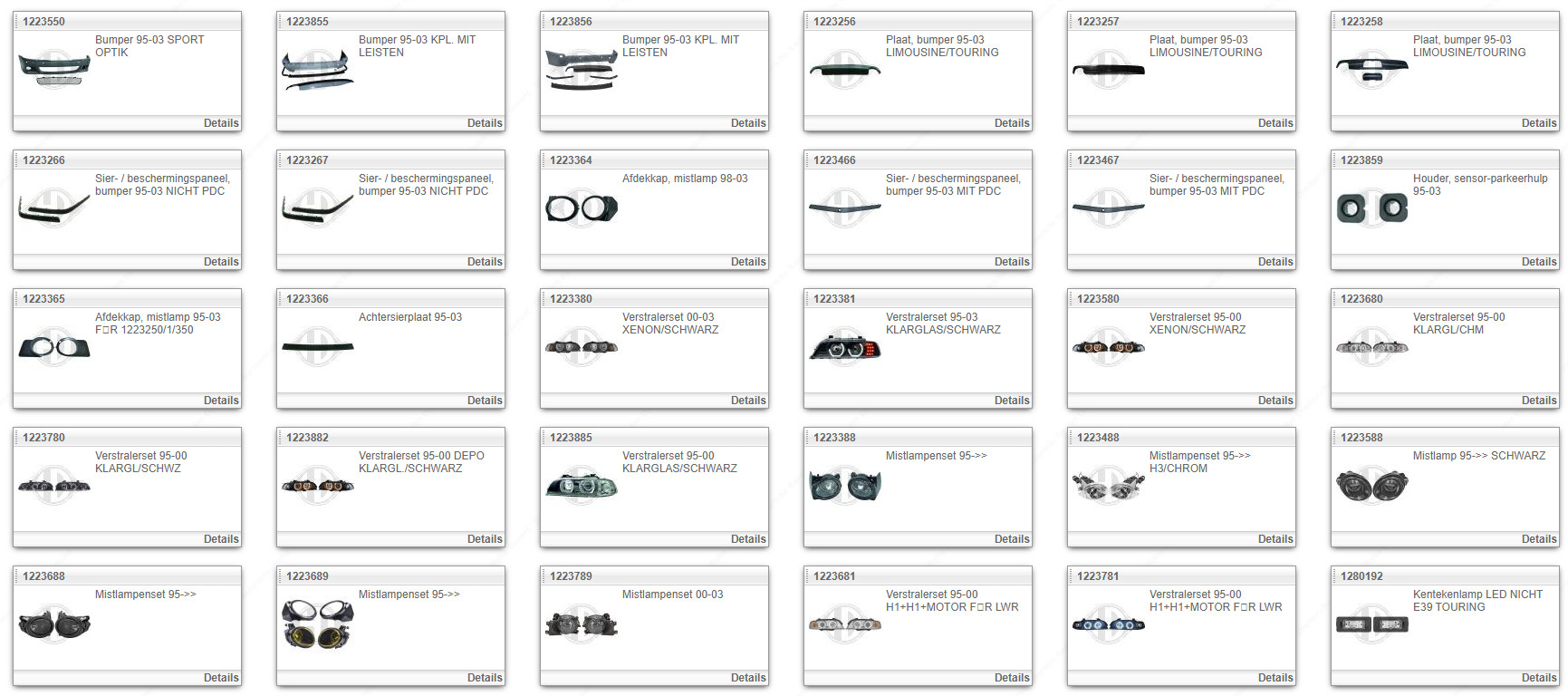Screen dimensions: 1568x696
Task: Open Details for product 1223688
Action: (221, 678)
